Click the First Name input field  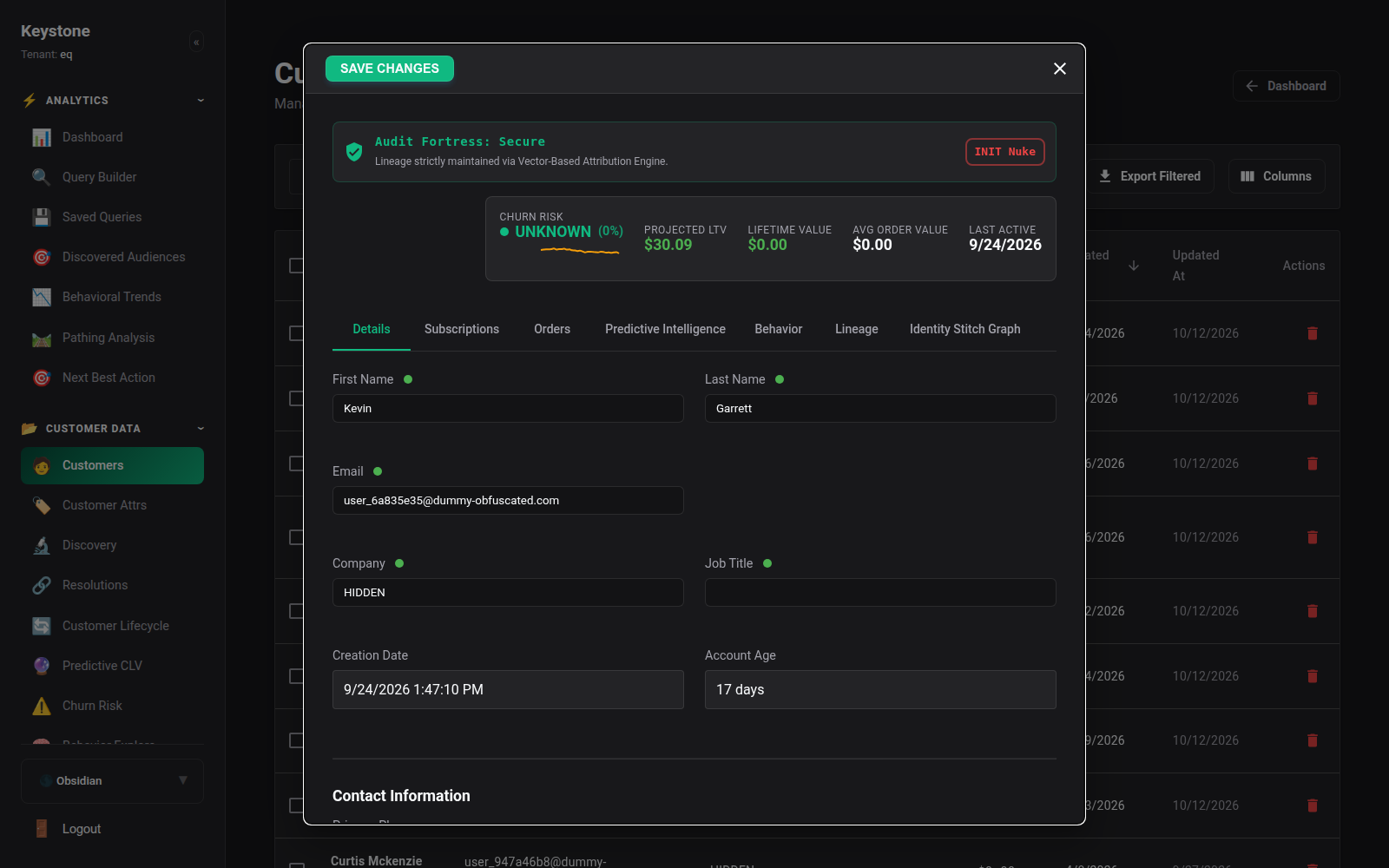click(x=508, y=409)
